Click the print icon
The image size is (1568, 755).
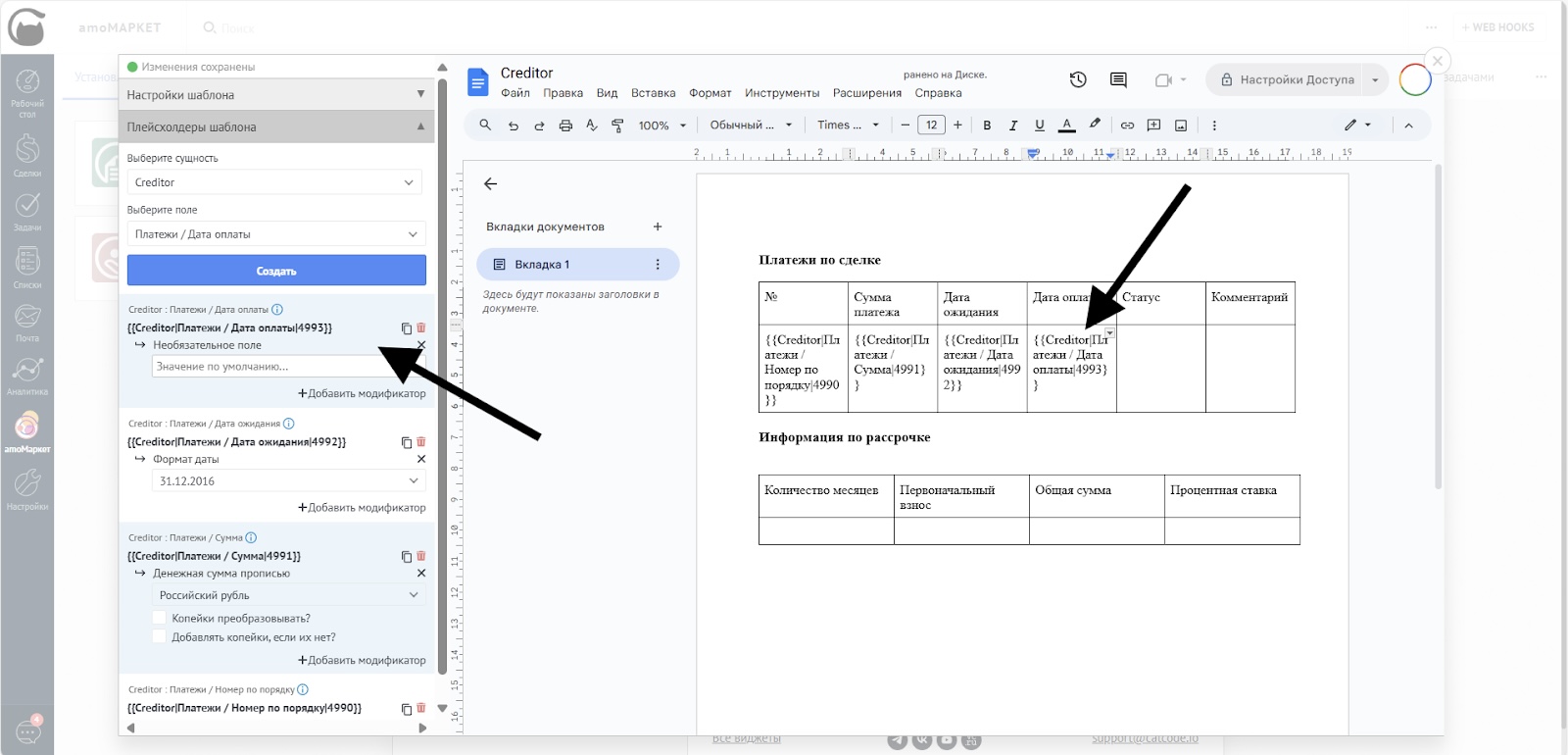[565, 126]
